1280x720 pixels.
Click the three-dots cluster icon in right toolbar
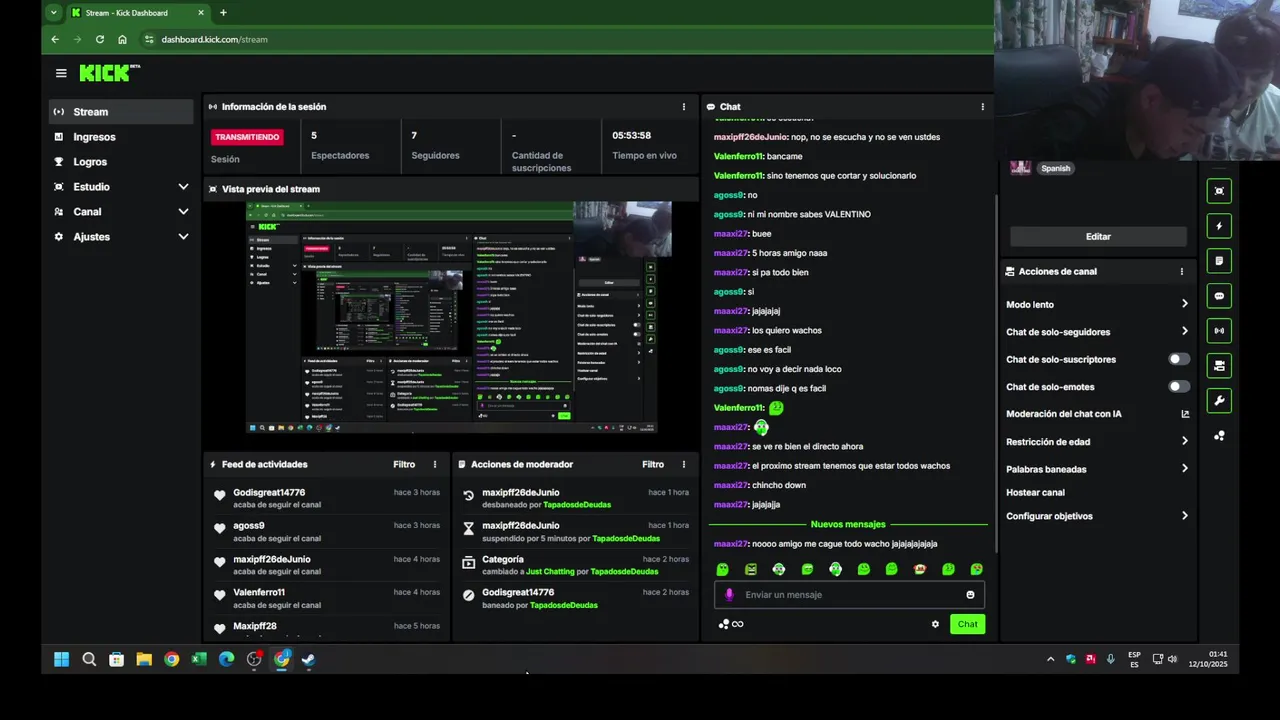(x=1219, y=436)
